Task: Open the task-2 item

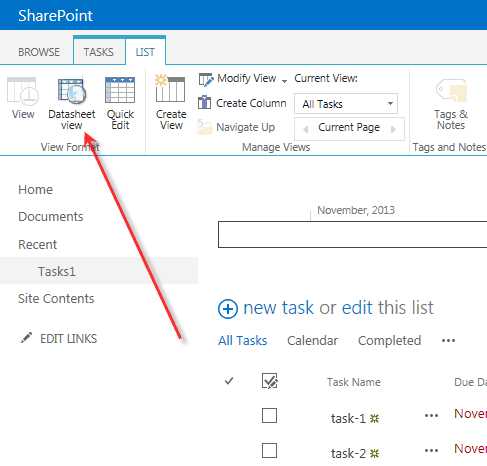Action: coord(348,453)
